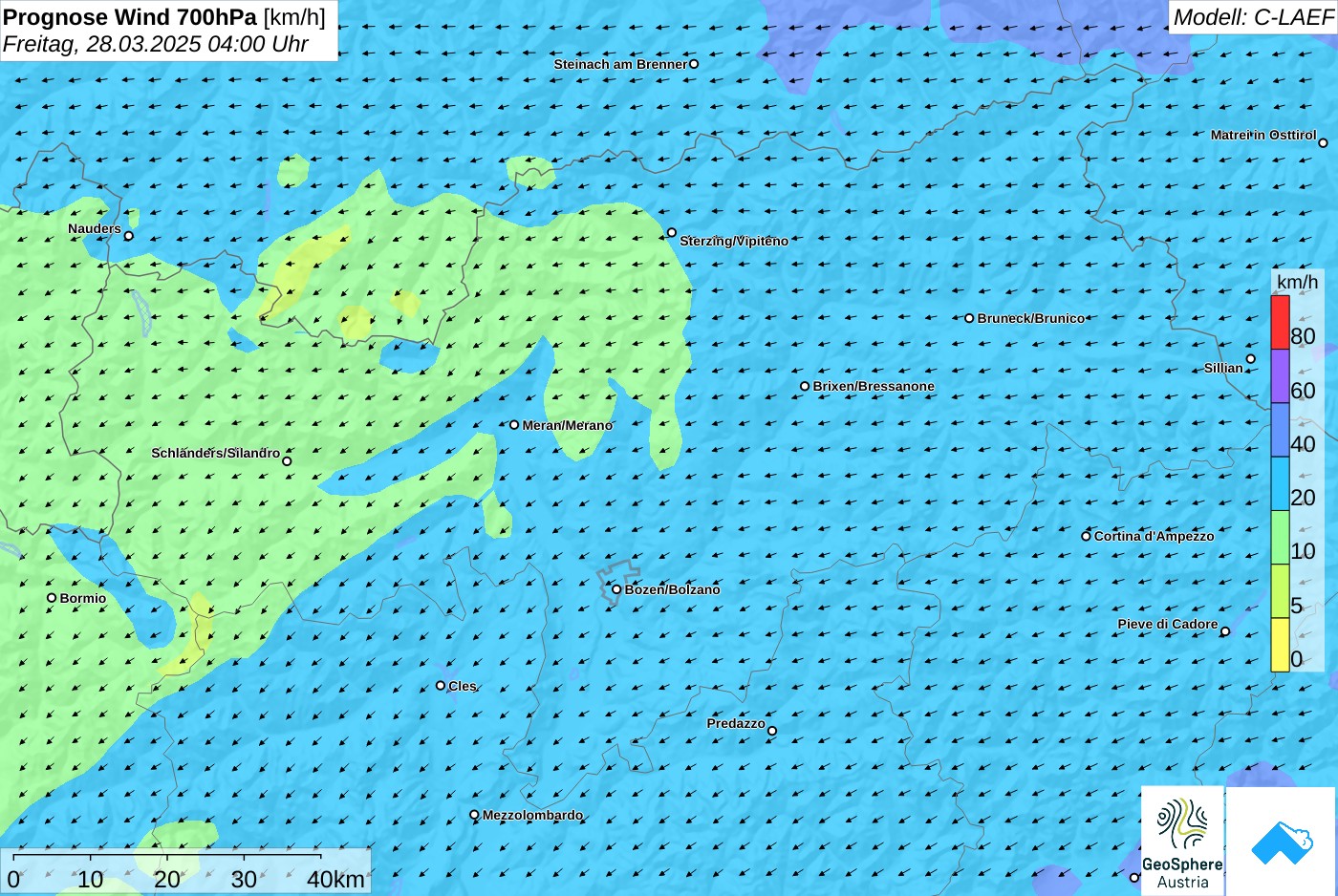Click the "30" scale bar tick label
The height and width of the screenshot is (896, 1338).
(x=244, y=880)
